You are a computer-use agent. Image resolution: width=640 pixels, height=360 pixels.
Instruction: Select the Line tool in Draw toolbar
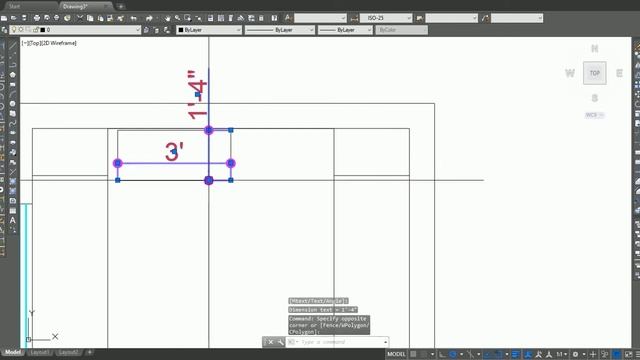pyautogui.click(x=13, y=45)
